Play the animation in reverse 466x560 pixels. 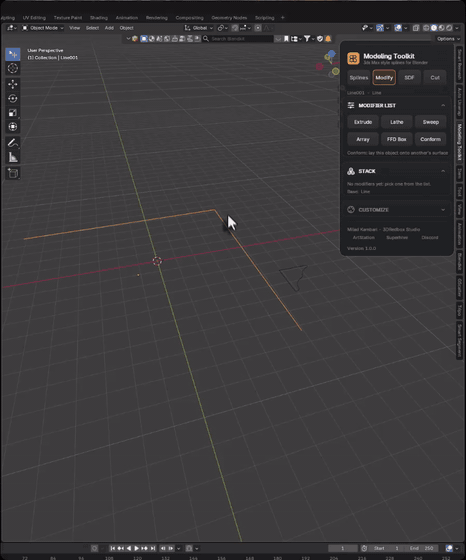tap(129, 548)
